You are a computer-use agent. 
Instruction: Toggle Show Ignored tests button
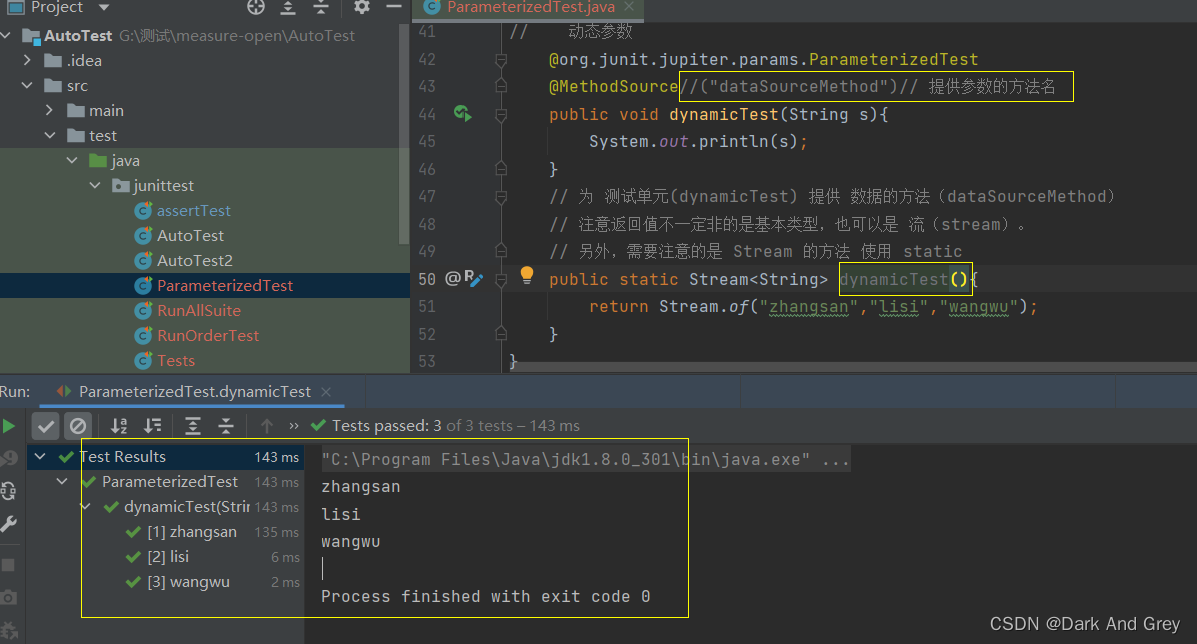pos(78,426)
